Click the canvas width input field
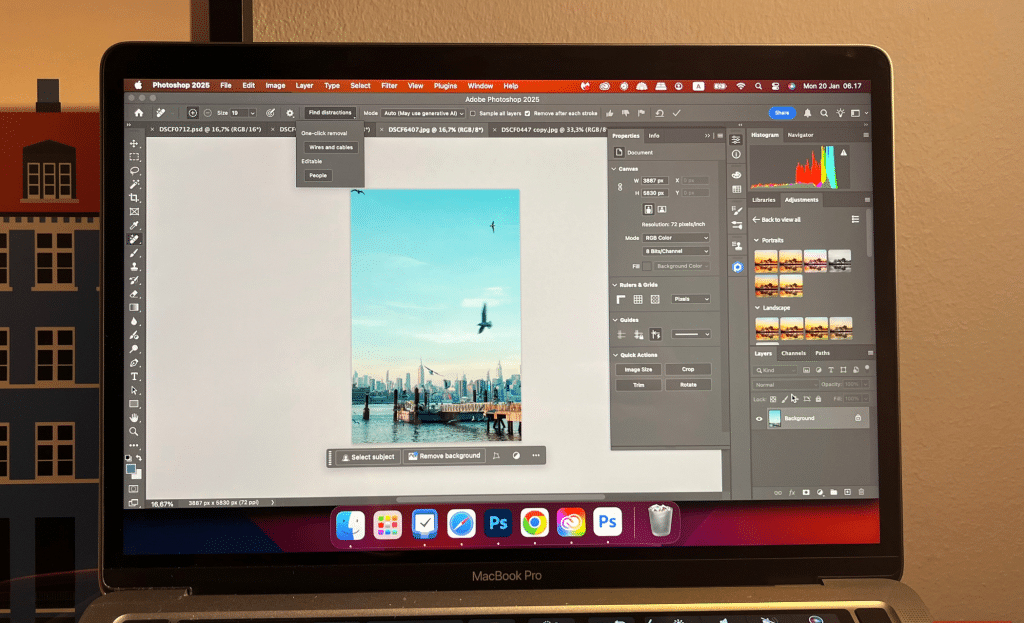 653,180
